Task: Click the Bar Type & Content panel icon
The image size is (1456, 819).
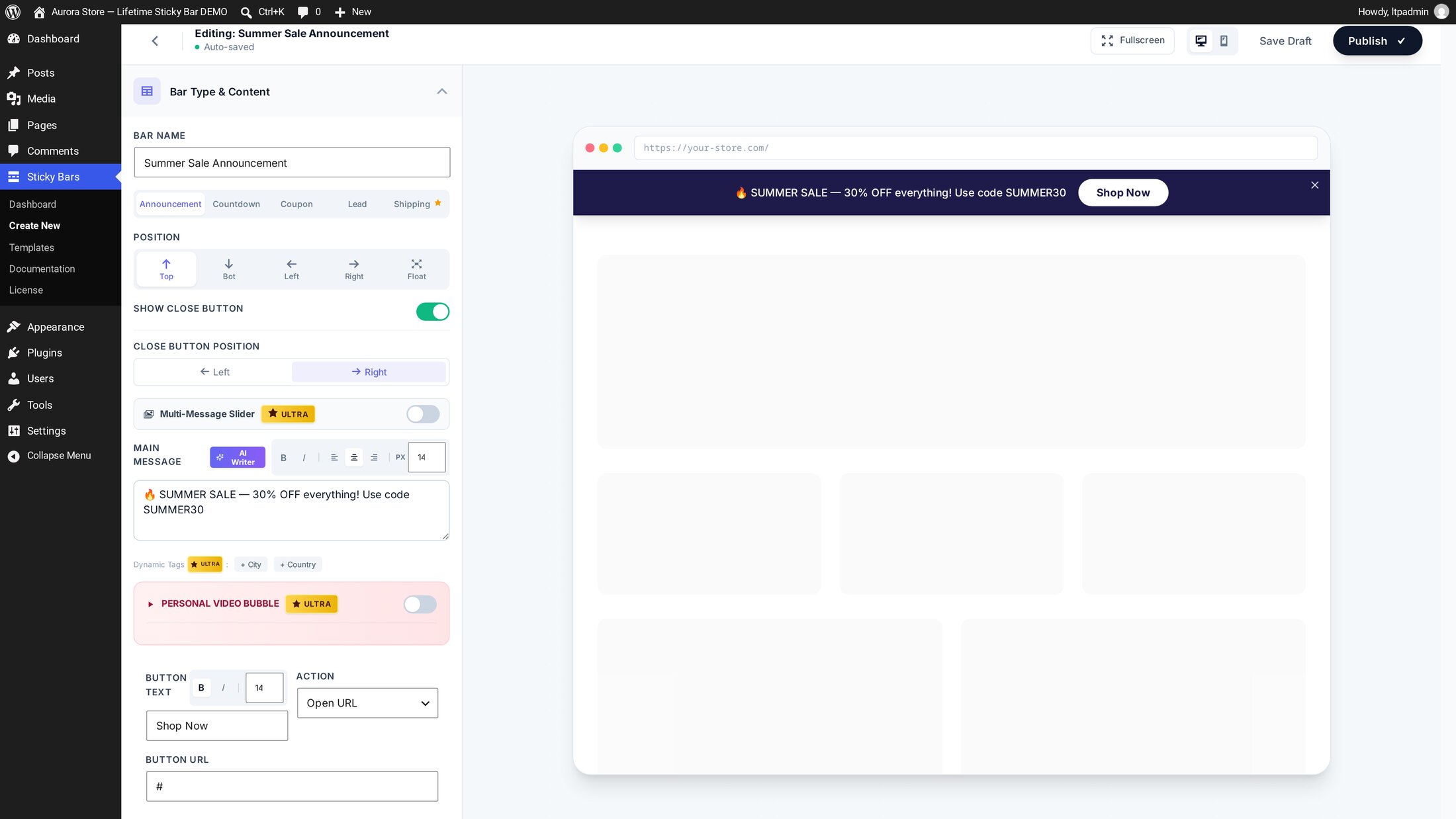Action: pyautogui.click(x=147, y=91)
